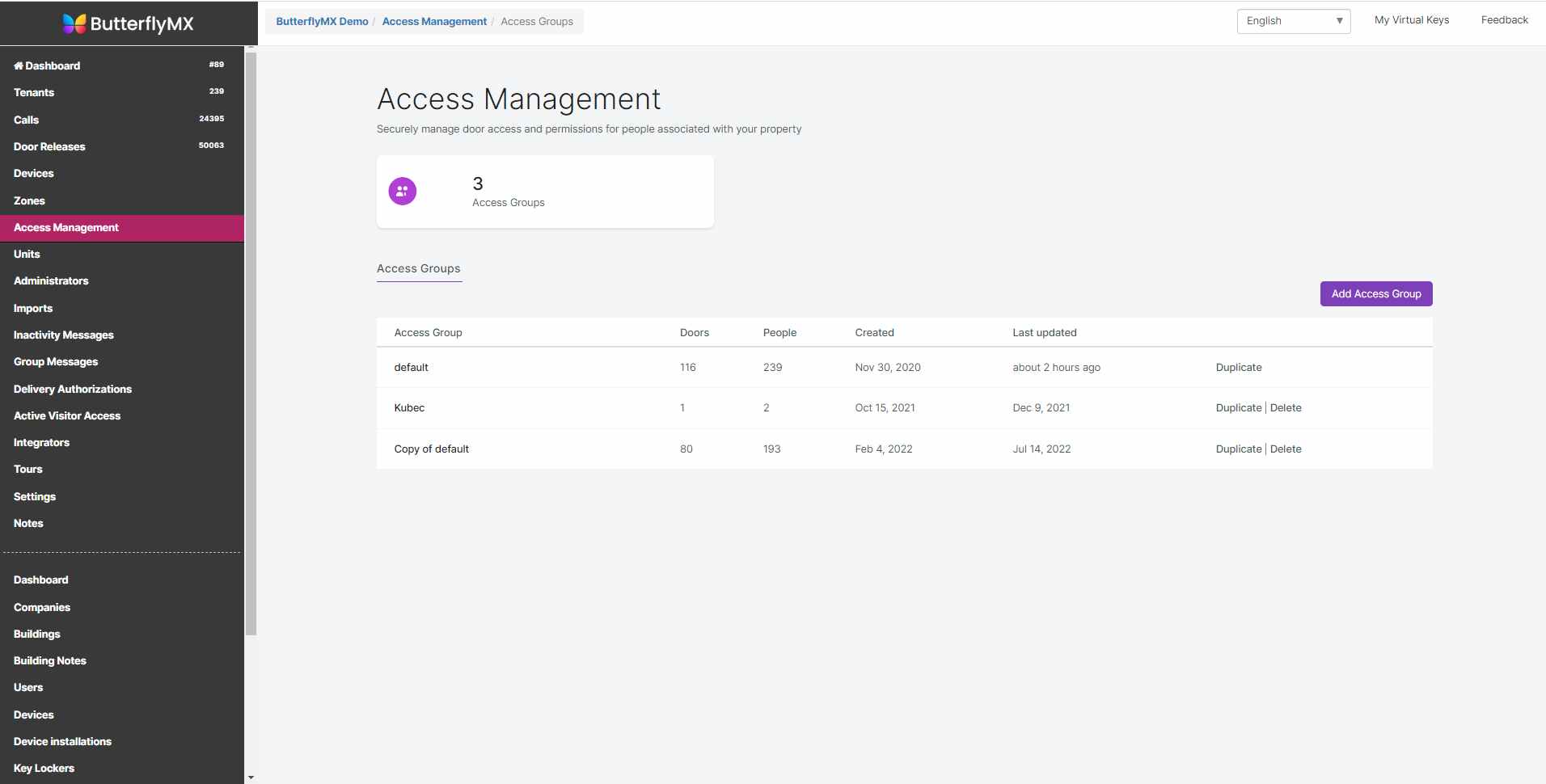Click the sidebar scrollbar down arrow
This screenshot has width=1546, height=784.
pyautogui.click(x=251, y=776)
